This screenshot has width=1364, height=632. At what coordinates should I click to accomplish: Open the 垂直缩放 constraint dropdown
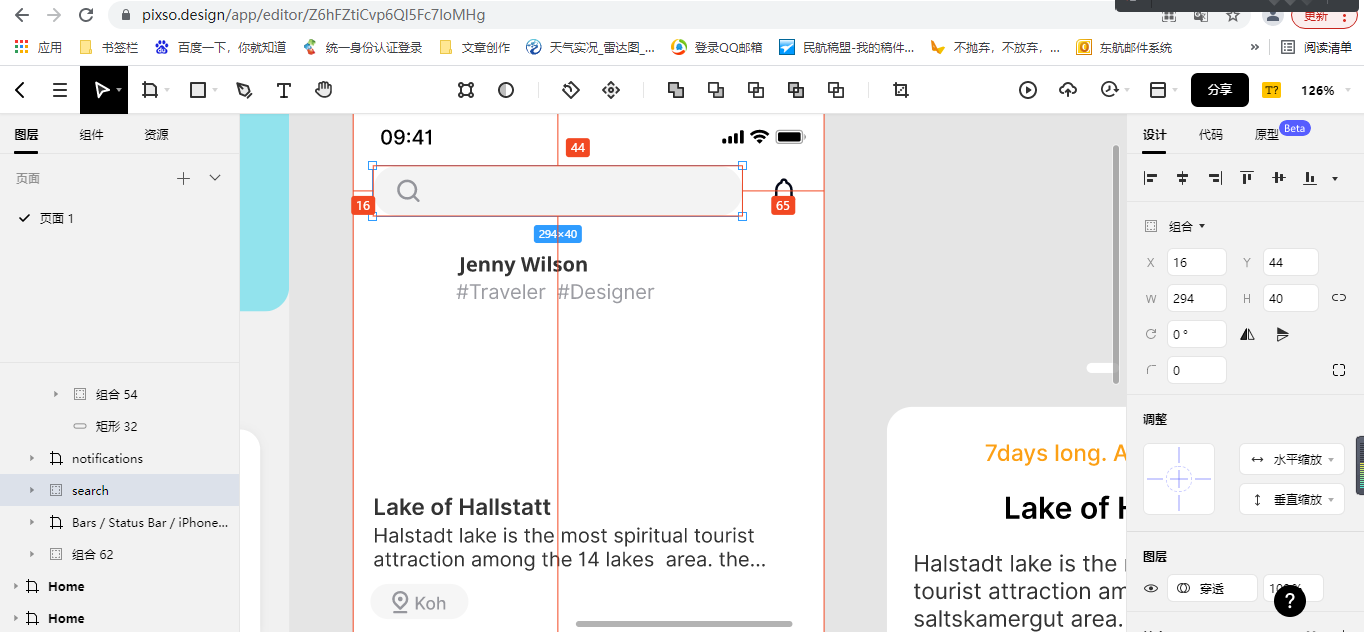1291,499
